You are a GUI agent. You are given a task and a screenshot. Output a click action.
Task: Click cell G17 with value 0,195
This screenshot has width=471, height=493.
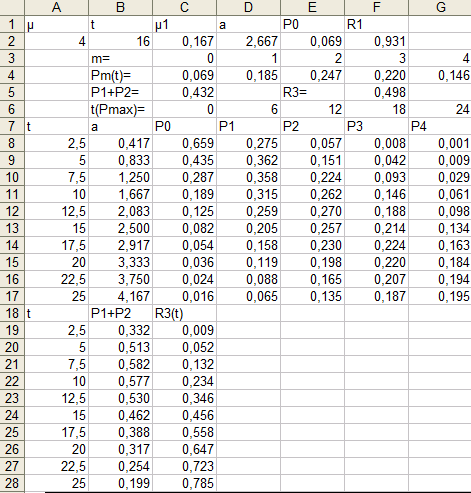coord(440,296)
